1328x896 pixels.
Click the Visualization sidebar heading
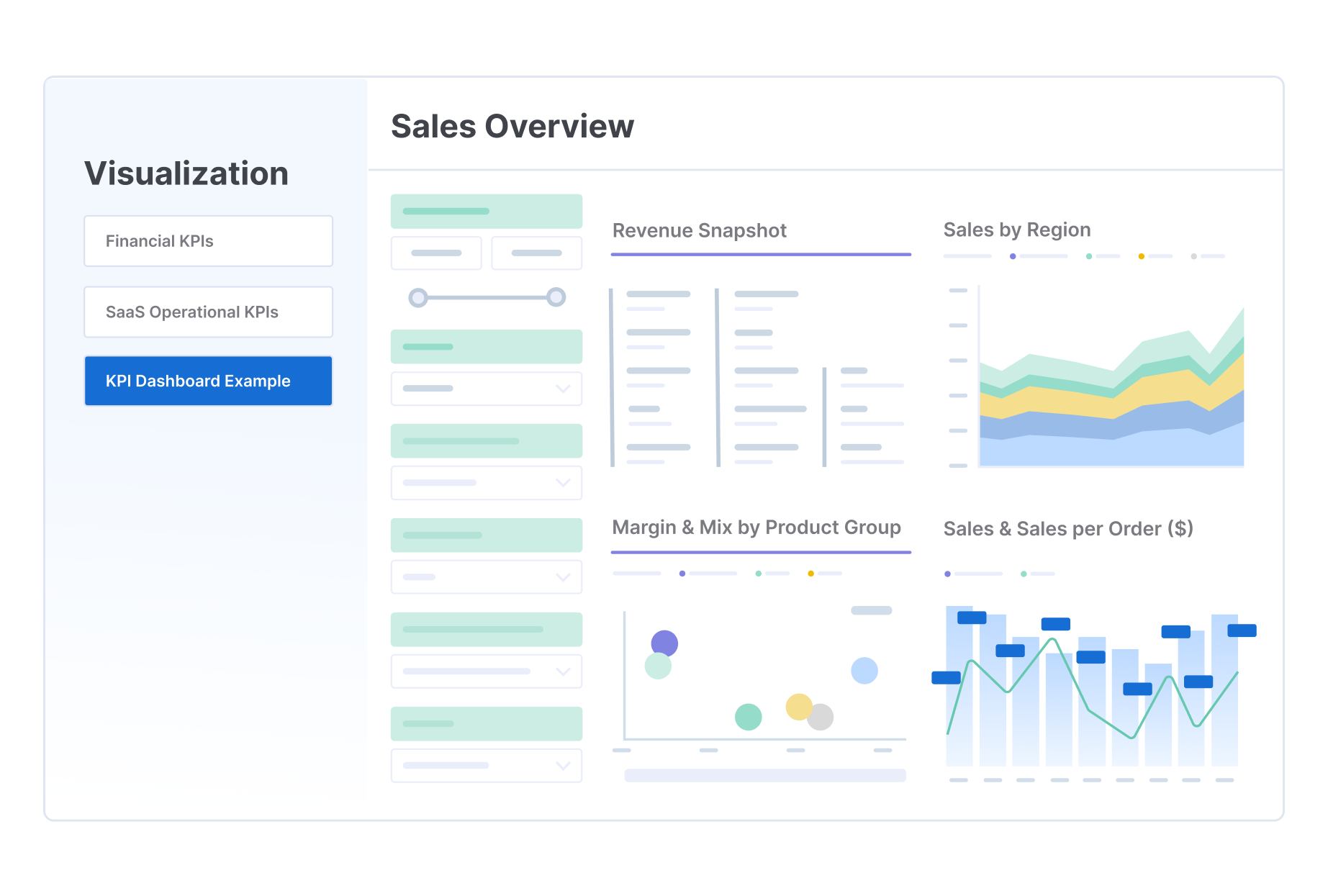[x=186, y=173]
